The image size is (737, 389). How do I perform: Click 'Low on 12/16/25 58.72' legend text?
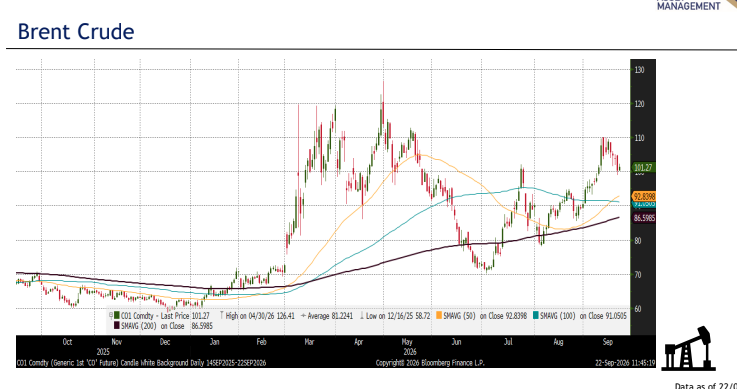pos(399,316)
